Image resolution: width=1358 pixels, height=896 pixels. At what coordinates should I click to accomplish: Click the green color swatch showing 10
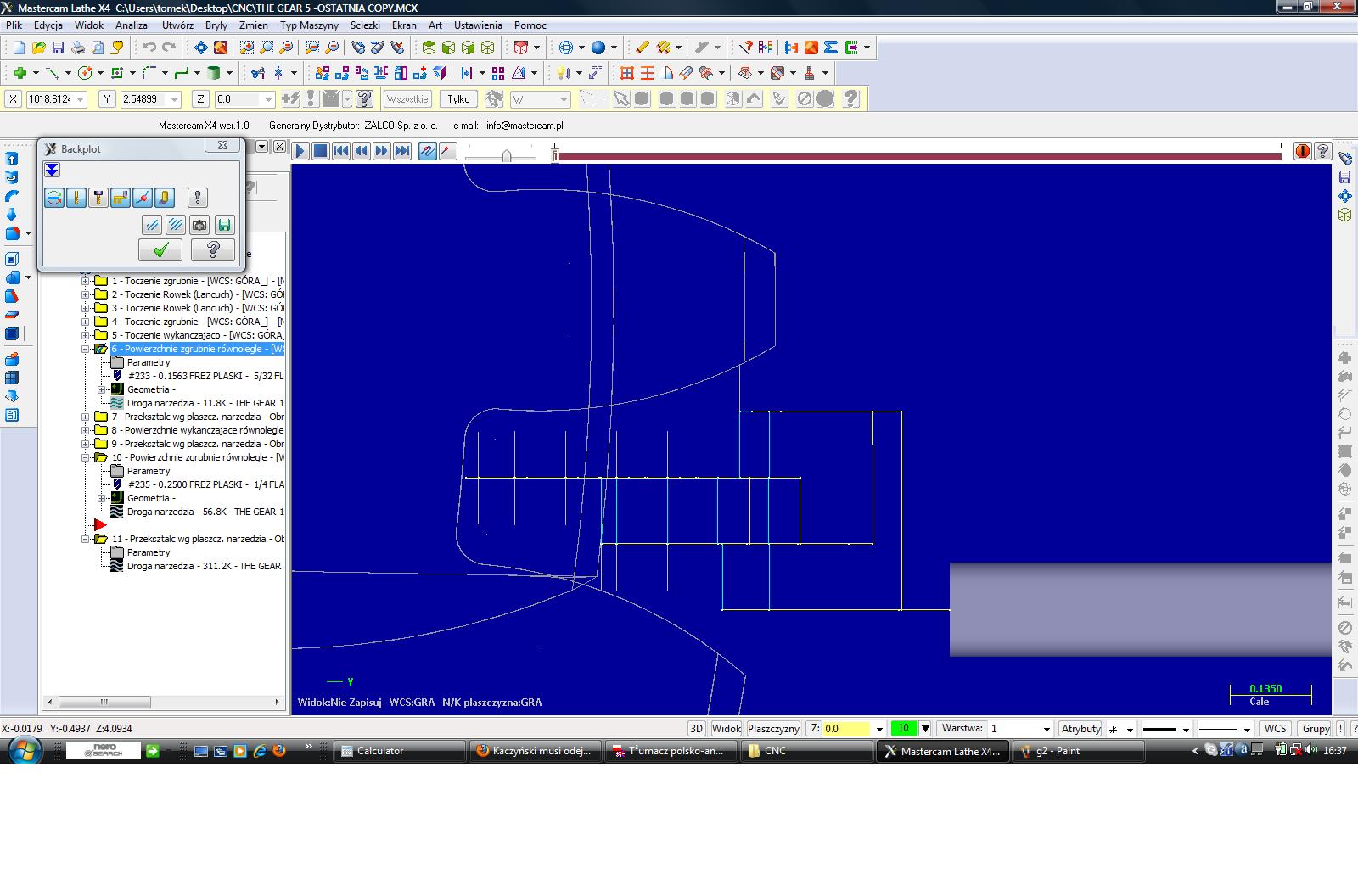coord(904,728)
